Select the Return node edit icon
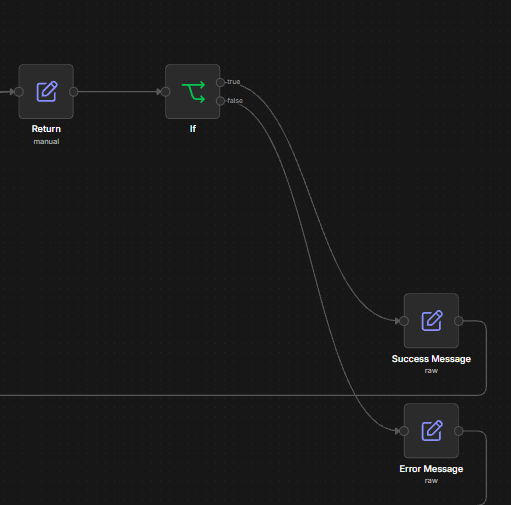 (x=47, y=91)
